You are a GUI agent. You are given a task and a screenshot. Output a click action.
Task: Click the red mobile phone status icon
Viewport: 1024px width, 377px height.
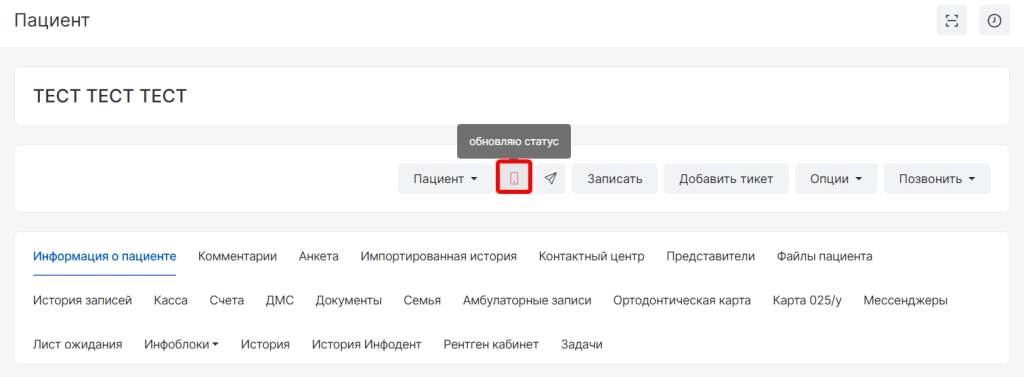pos(514,178)
